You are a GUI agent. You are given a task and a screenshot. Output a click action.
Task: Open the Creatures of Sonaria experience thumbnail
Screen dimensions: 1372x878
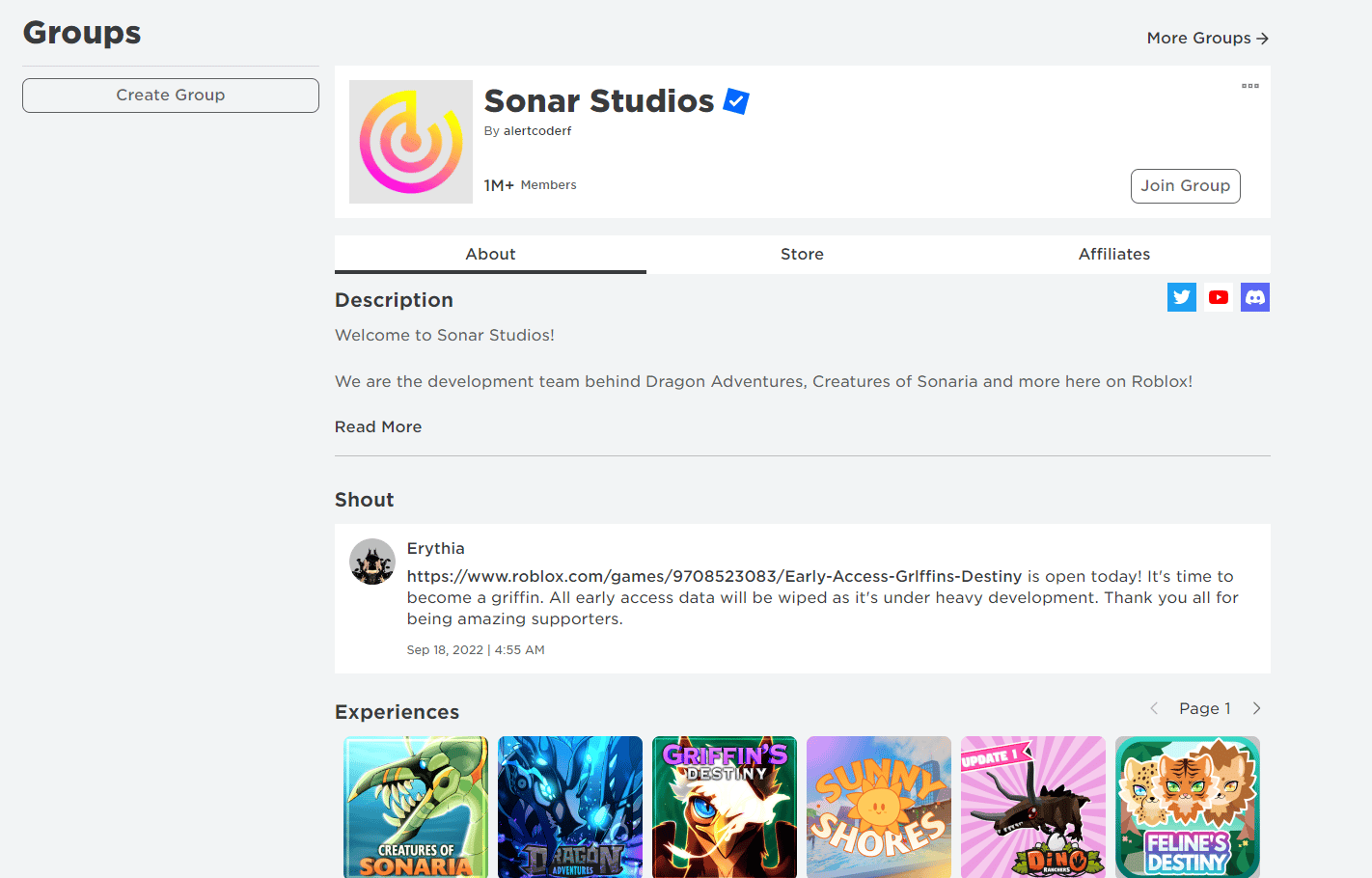click(x=416, y=807)
